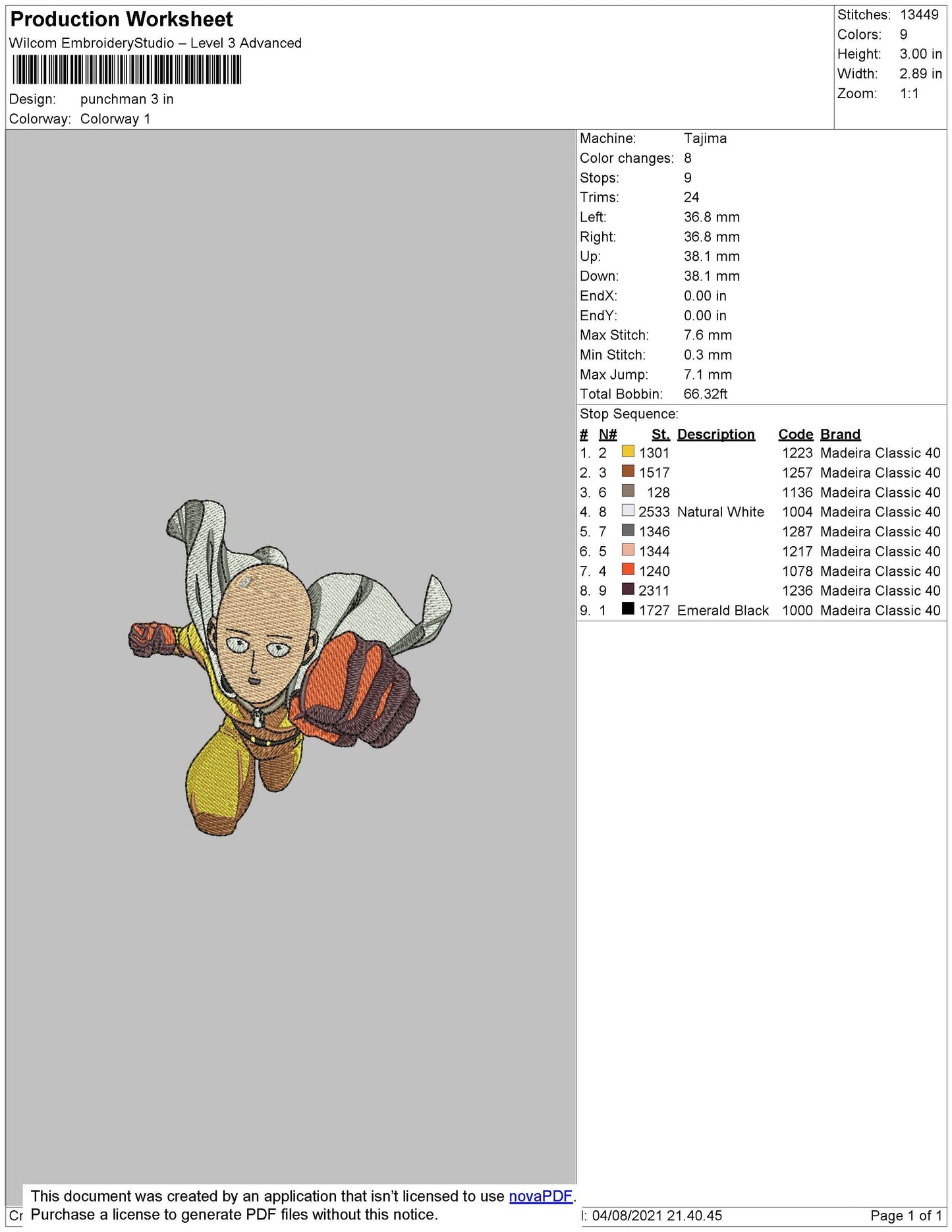Click the 'Colorway 1' value
This screenshot has height=1232, width=952.
point(115,119)
